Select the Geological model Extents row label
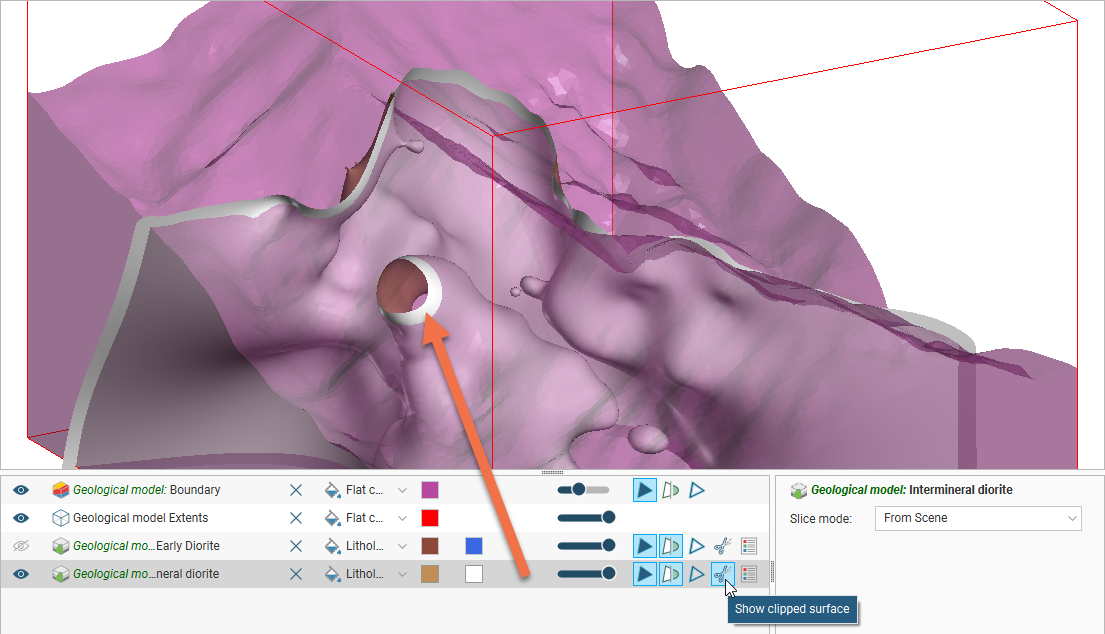The height and width of the screenshot is (634, 1105). coord(140,518)
